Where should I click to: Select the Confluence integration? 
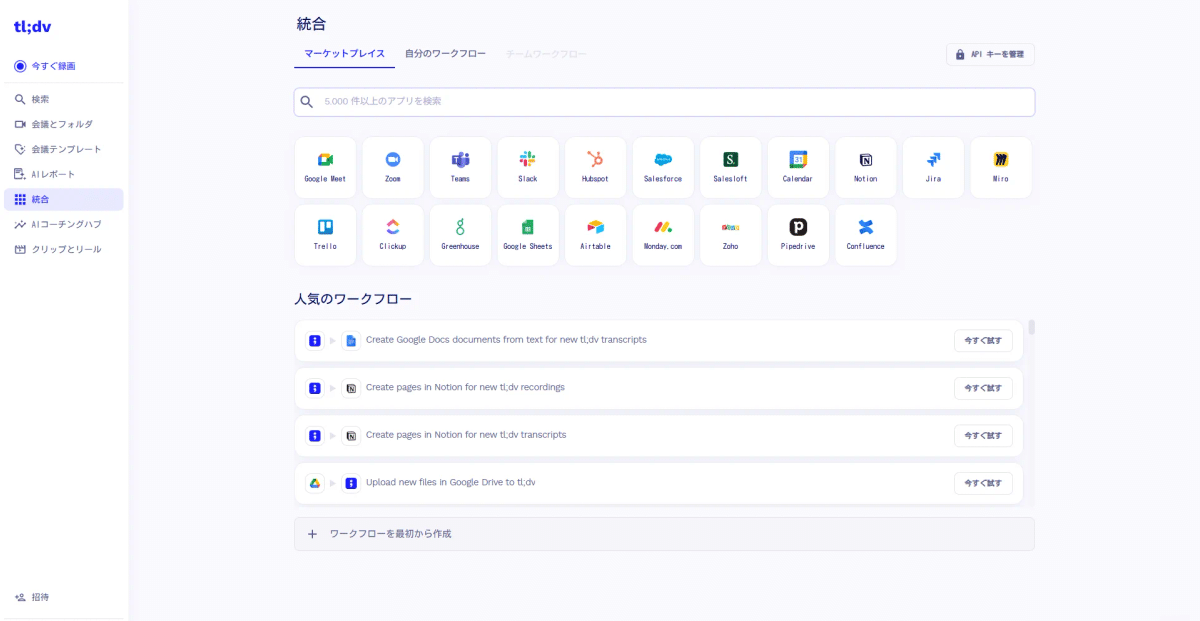pyautogui.click(x=866, y=235)
